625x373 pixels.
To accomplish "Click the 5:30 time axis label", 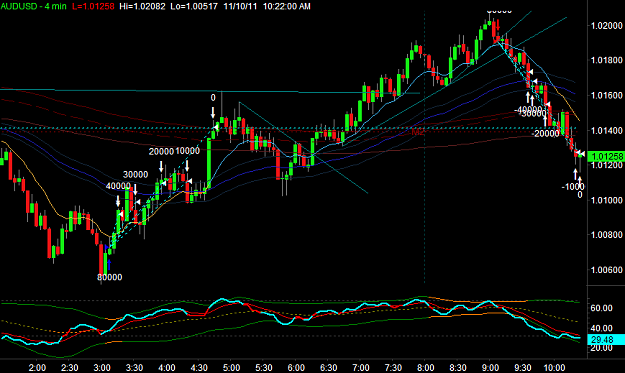I will coord(263,367).
